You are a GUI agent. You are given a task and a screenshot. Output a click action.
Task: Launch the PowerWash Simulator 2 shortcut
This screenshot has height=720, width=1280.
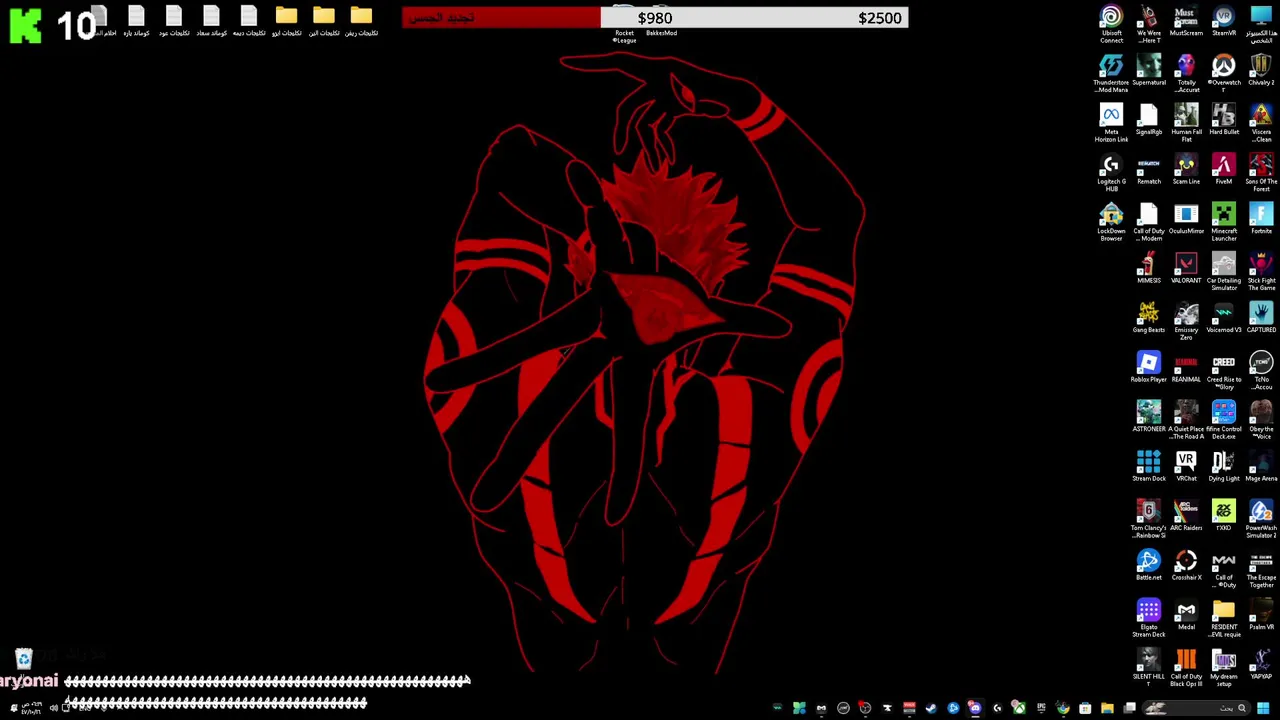(x=1261, y=520)
